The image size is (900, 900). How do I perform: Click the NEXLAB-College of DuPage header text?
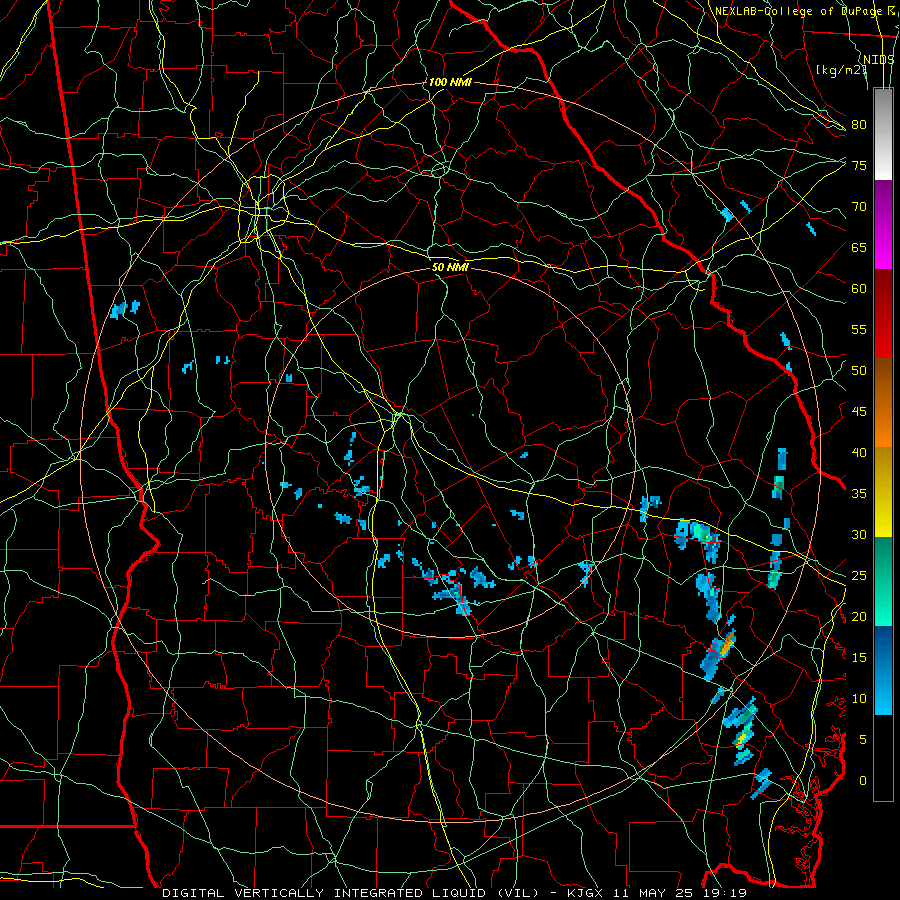click(x=798, y=11)
